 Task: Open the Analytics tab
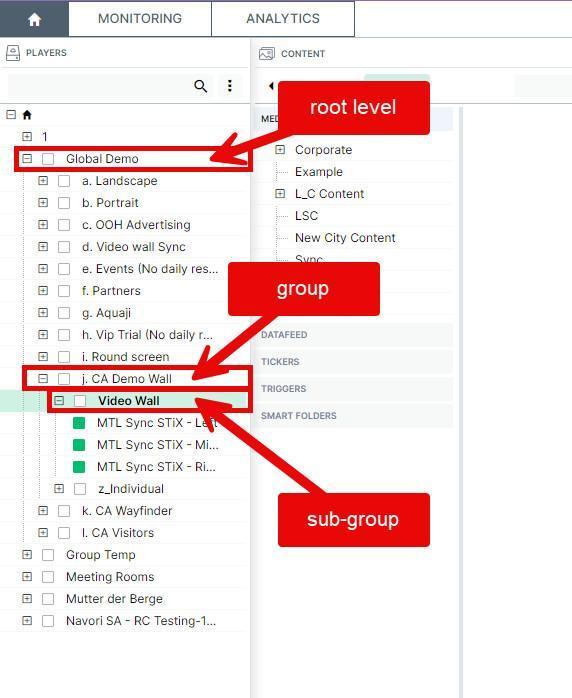click(x=283, y=19)
